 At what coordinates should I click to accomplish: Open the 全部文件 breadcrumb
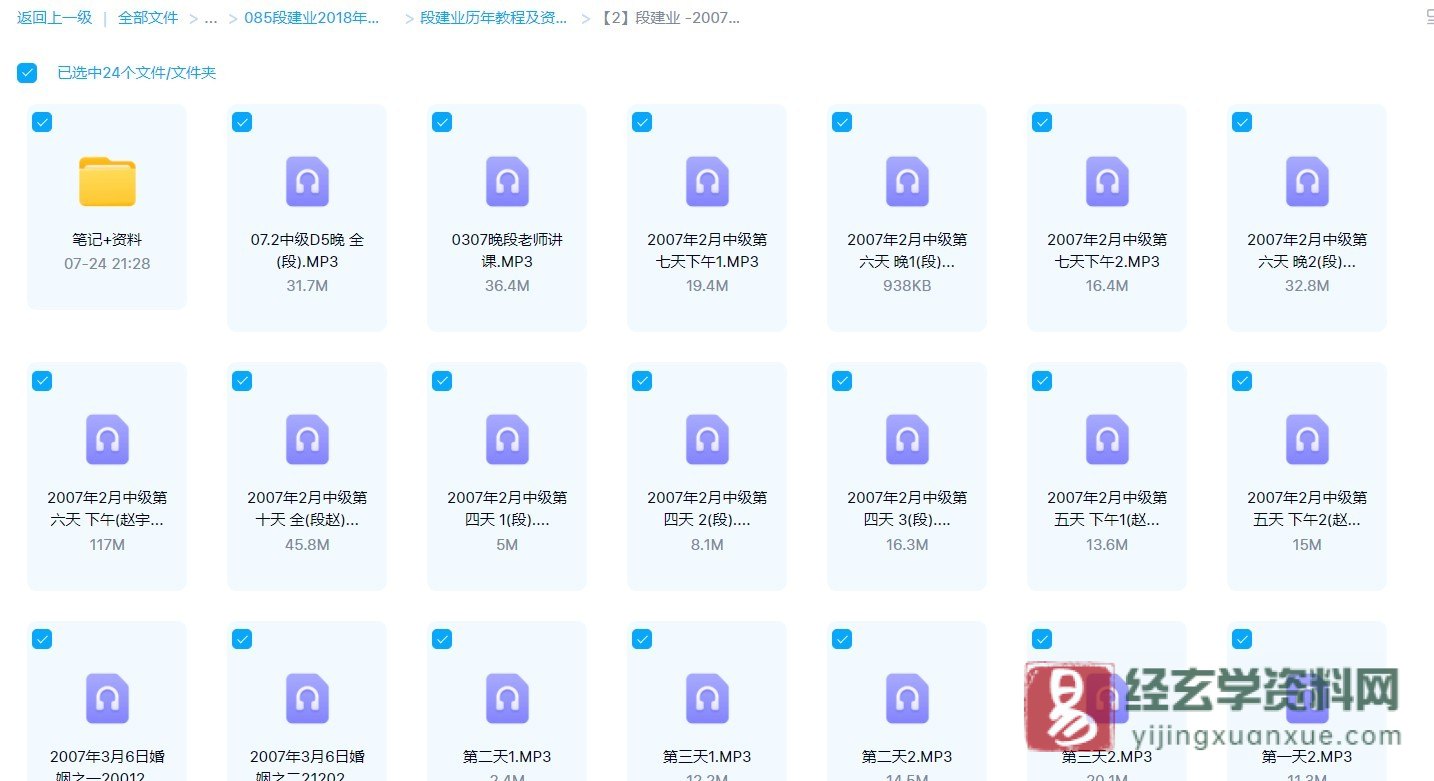(x=148, y=18)
